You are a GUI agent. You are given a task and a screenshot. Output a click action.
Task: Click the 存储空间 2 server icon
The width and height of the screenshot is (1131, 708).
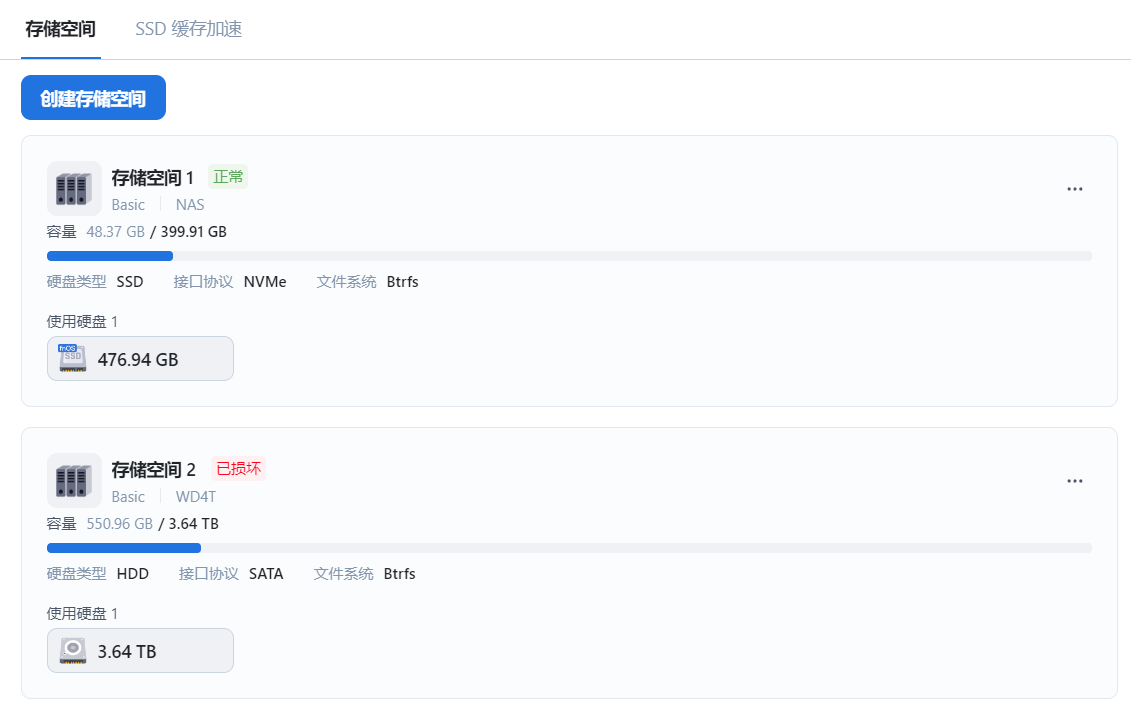click(x=74, y=480)
